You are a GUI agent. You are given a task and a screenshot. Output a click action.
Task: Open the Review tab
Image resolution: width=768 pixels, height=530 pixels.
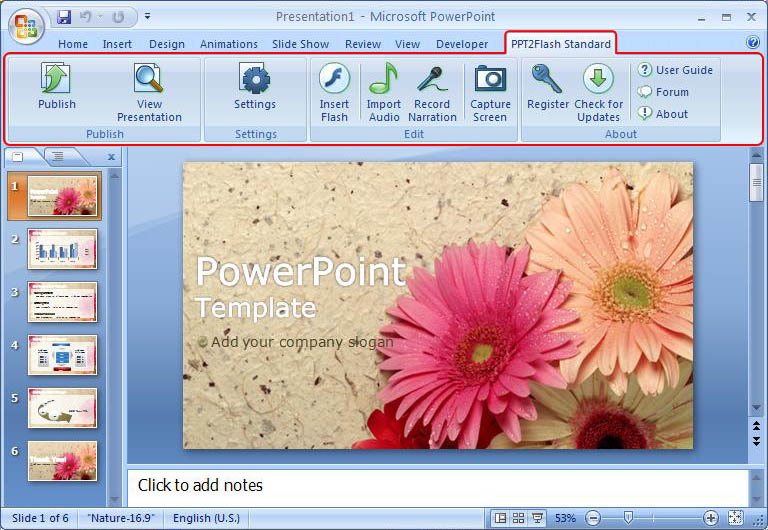pos(362,44)
